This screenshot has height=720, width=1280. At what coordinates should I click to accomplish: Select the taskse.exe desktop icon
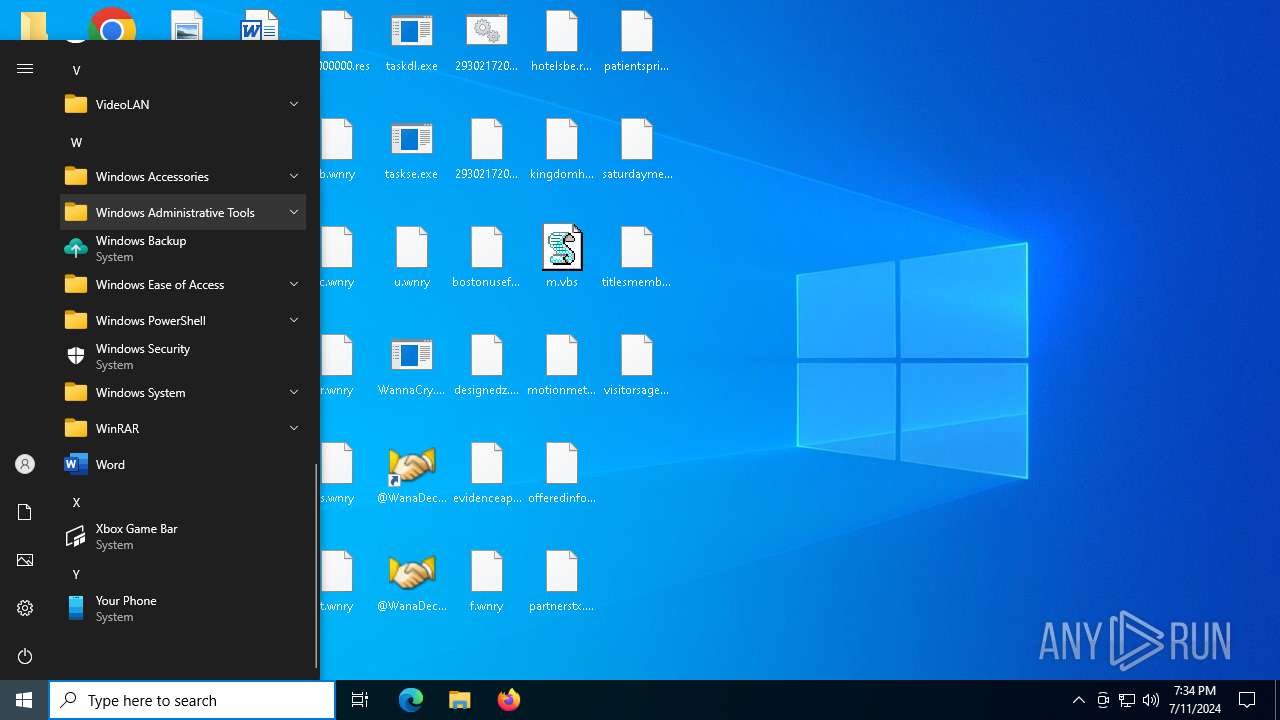[412, 150]
